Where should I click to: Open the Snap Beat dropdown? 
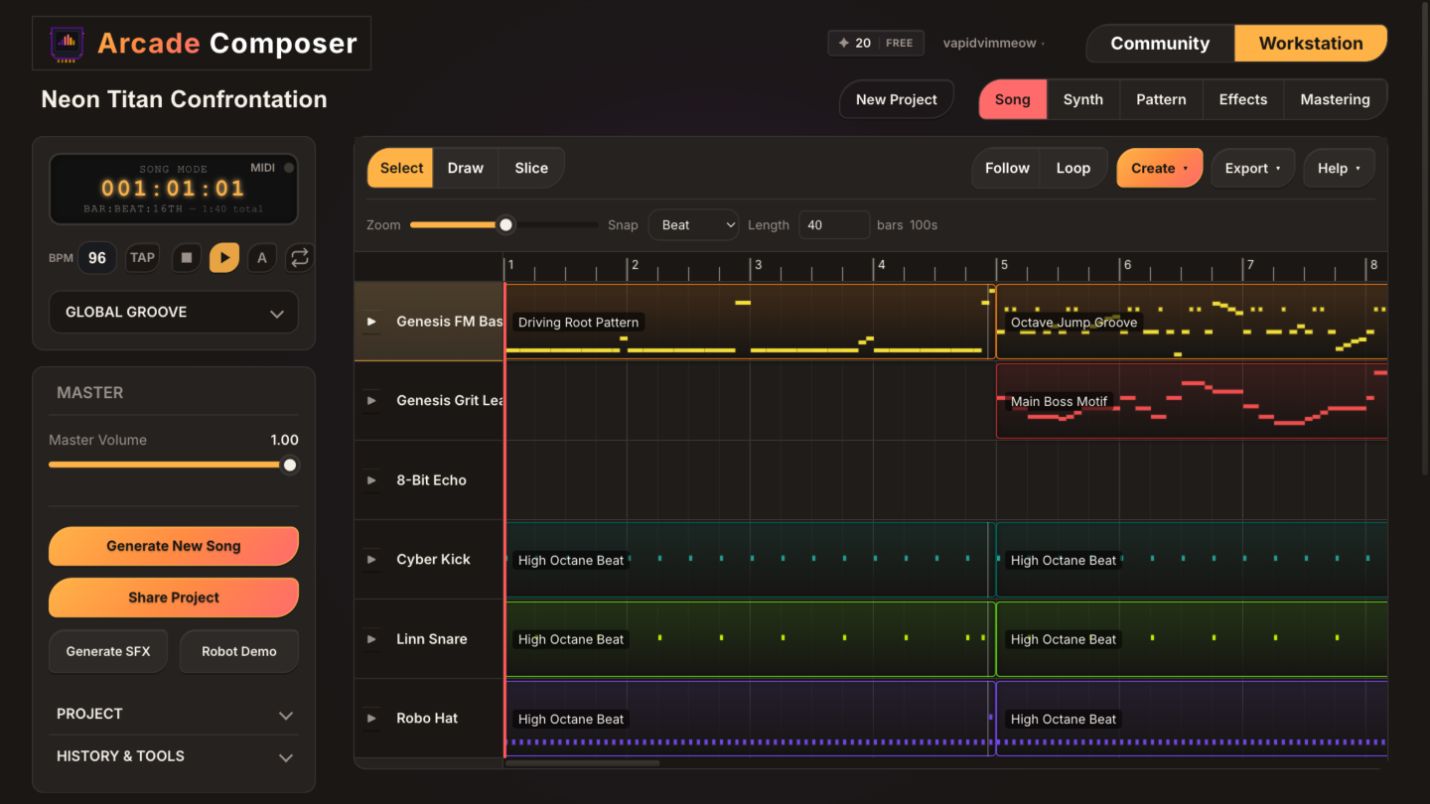point(694,225)
